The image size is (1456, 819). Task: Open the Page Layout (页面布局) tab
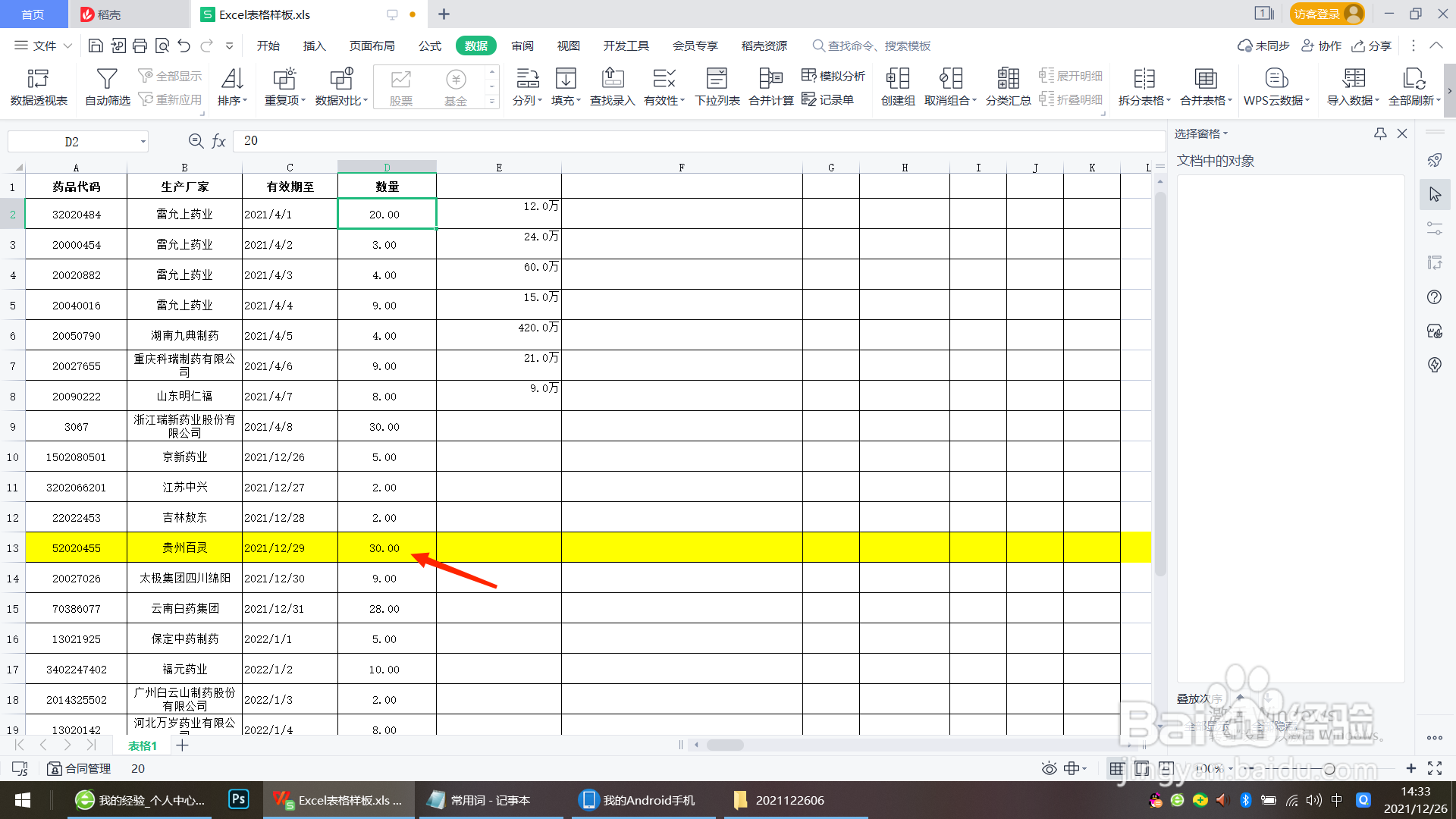click(x=372, y=45)
